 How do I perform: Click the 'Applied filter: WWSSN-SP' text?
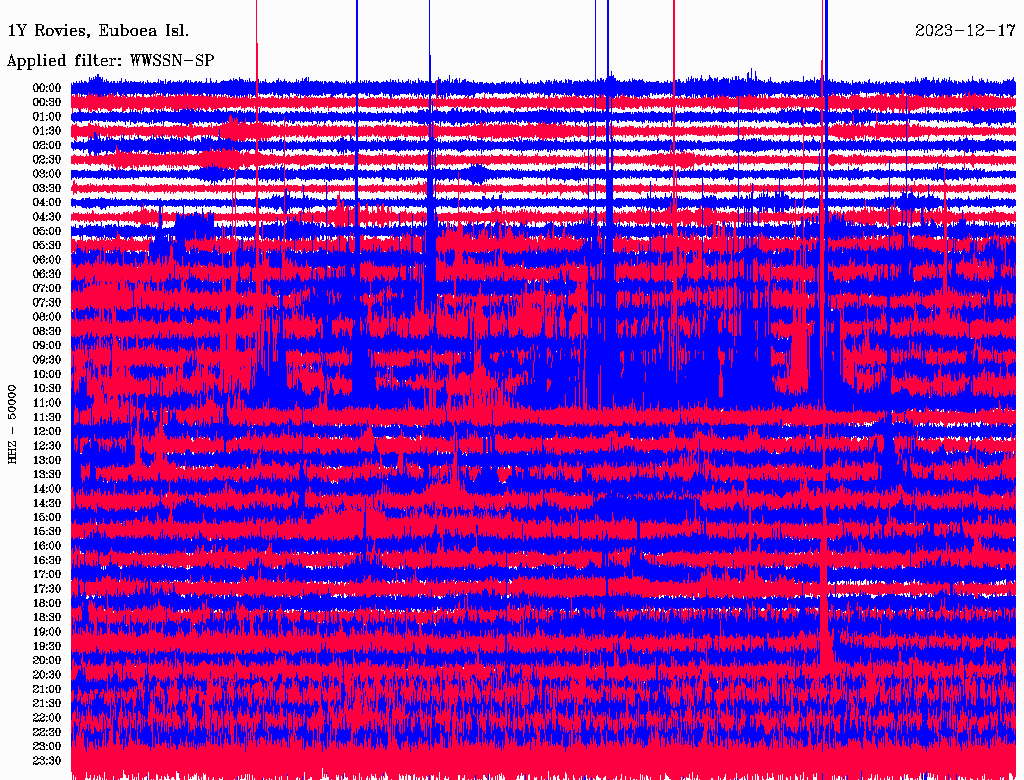click(x=110, y=61)
